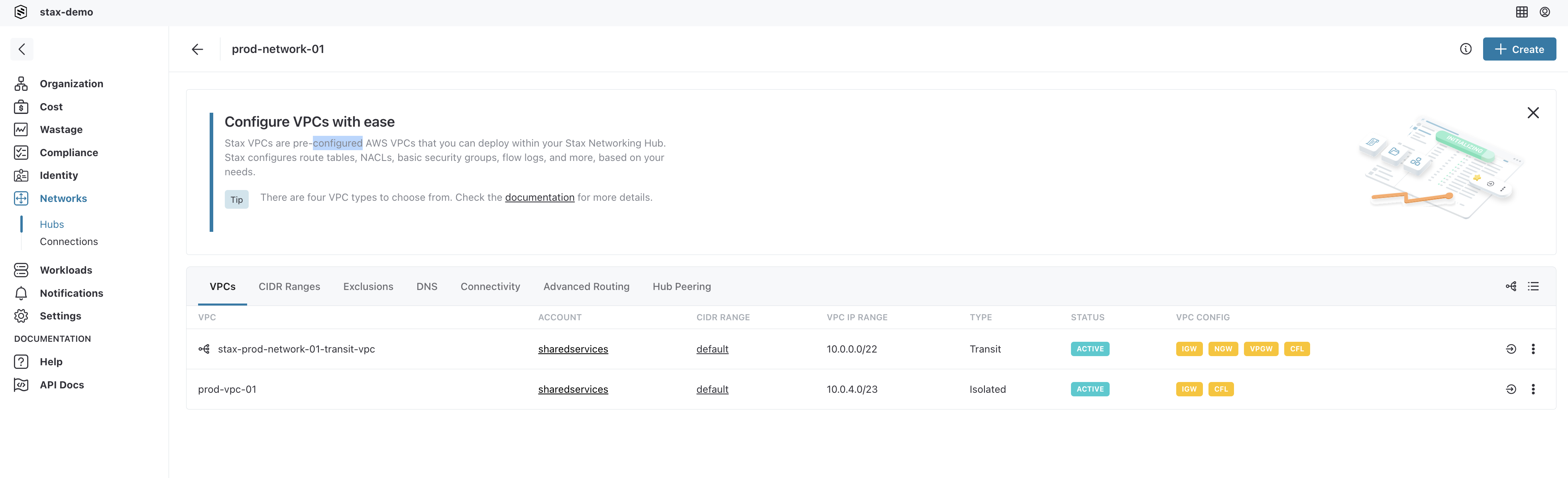This screenshot has height=478, width=1568.
Task: Click the info icon top right
Action: click(x=1465, y=48)
